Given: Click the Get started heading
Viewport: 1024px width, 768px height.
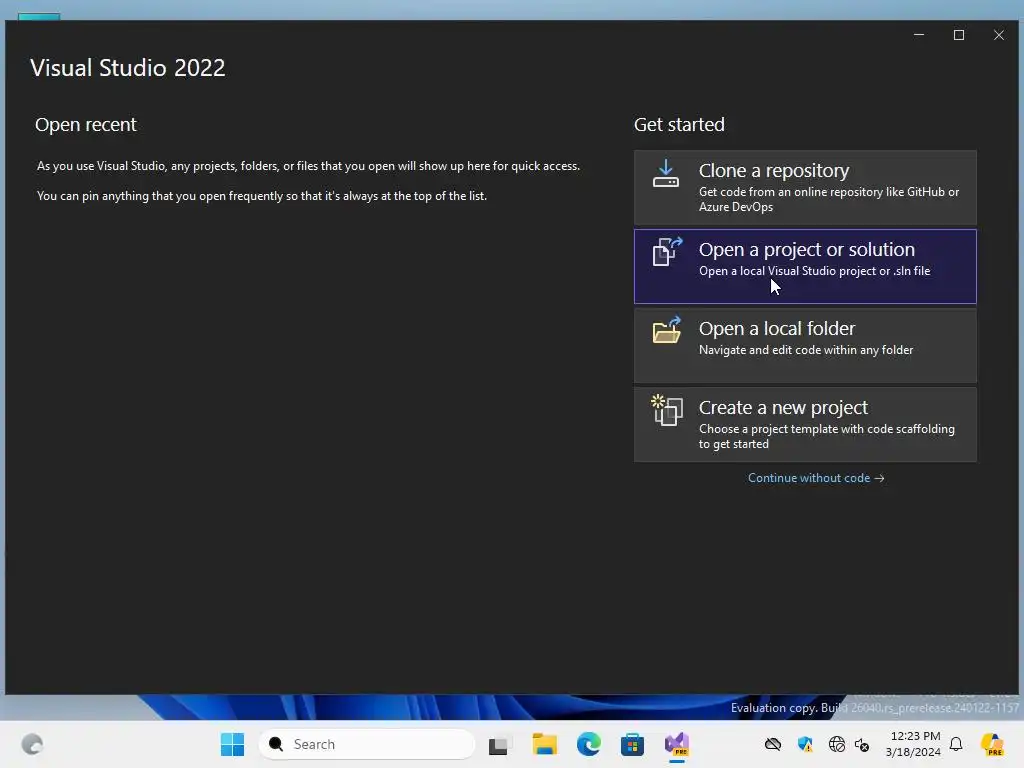Looking at the screenshot, I should tap(679, 125).
